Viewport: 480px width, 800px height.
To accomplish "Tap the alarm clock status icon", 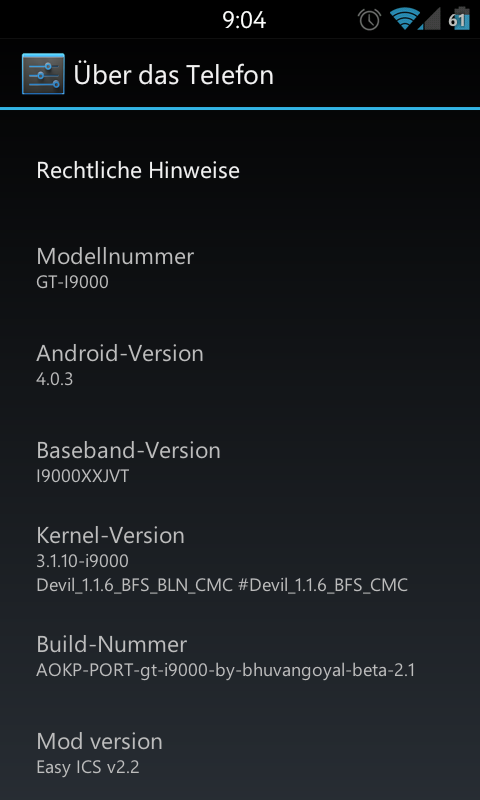I will pos(369,20).
